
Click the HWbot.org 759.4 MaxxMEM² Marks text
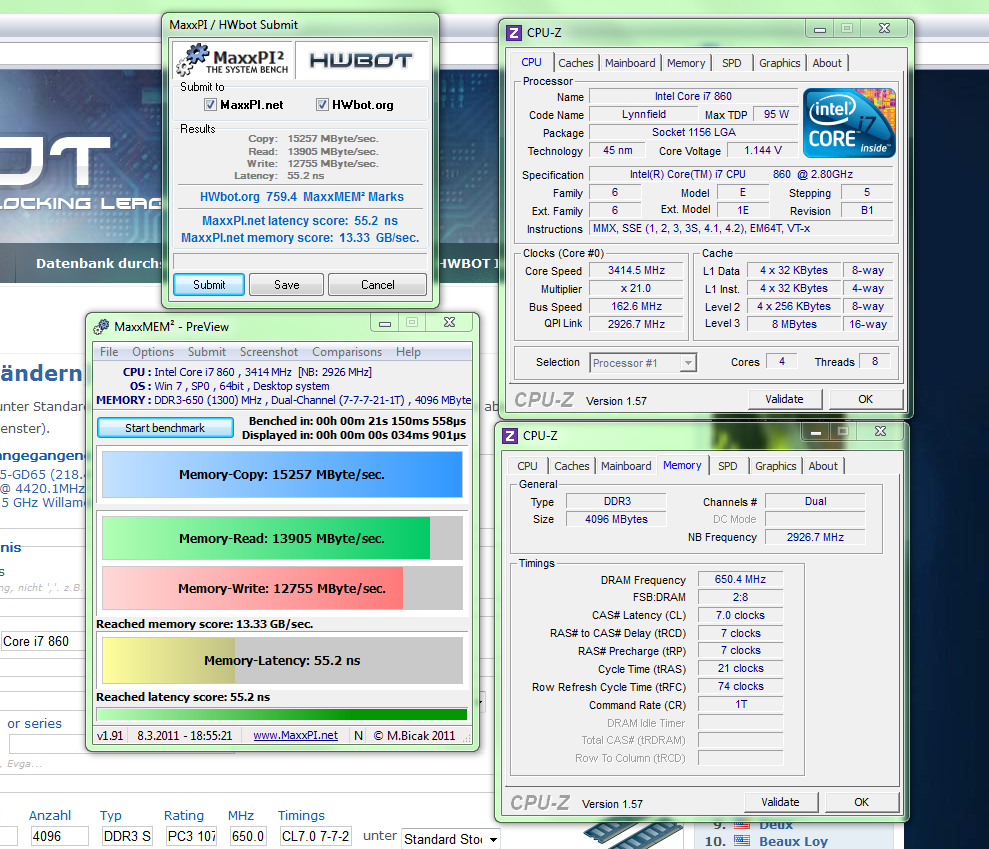[x=301, y=197]
